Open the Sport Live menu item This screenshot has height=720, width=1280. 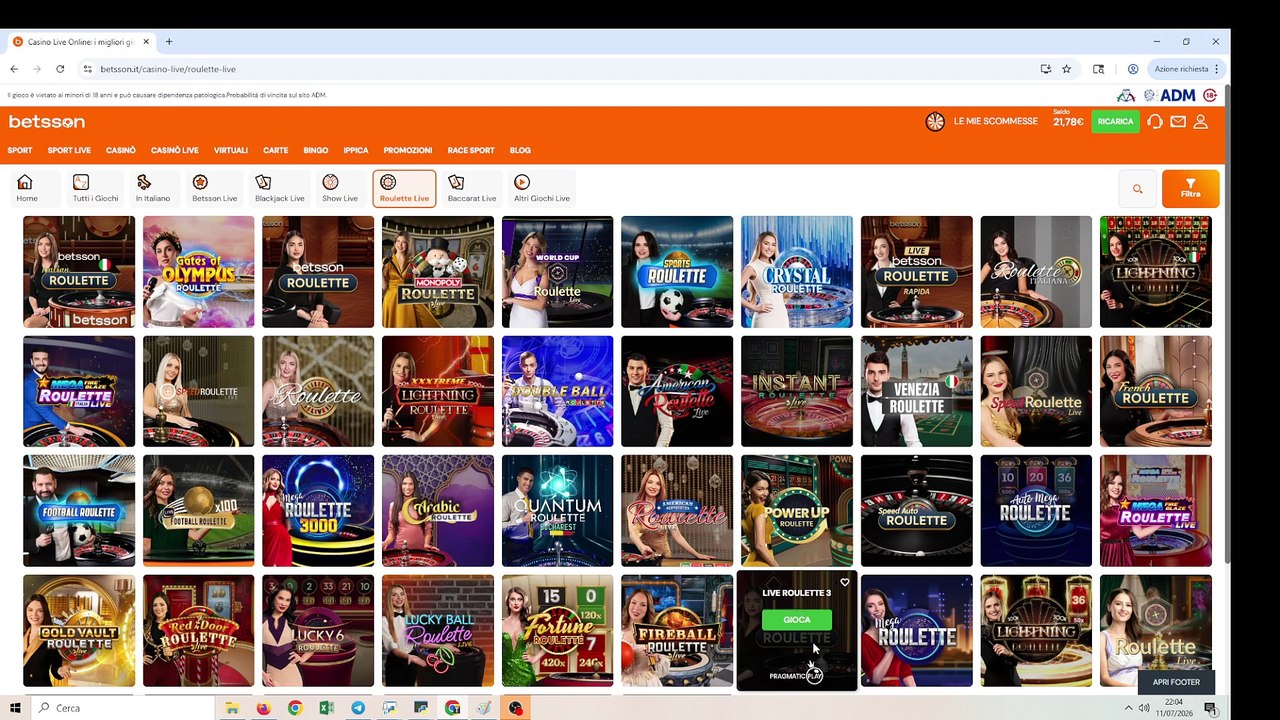coord(69,150)
